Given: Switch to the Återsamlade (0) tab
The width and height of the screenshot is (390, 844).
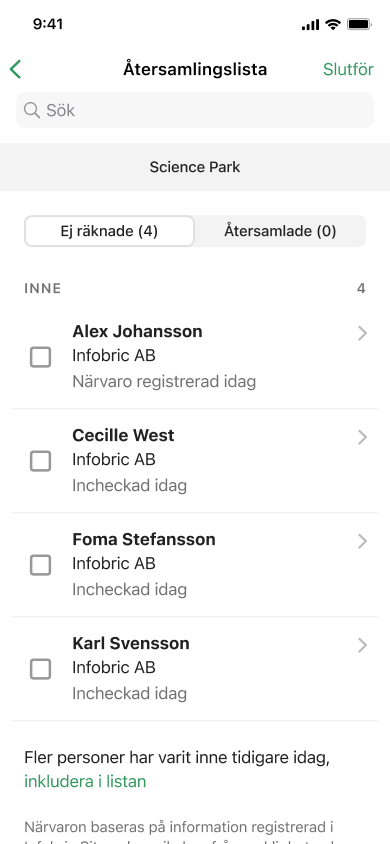Looking at the screenshot, I should click(280, 231).
